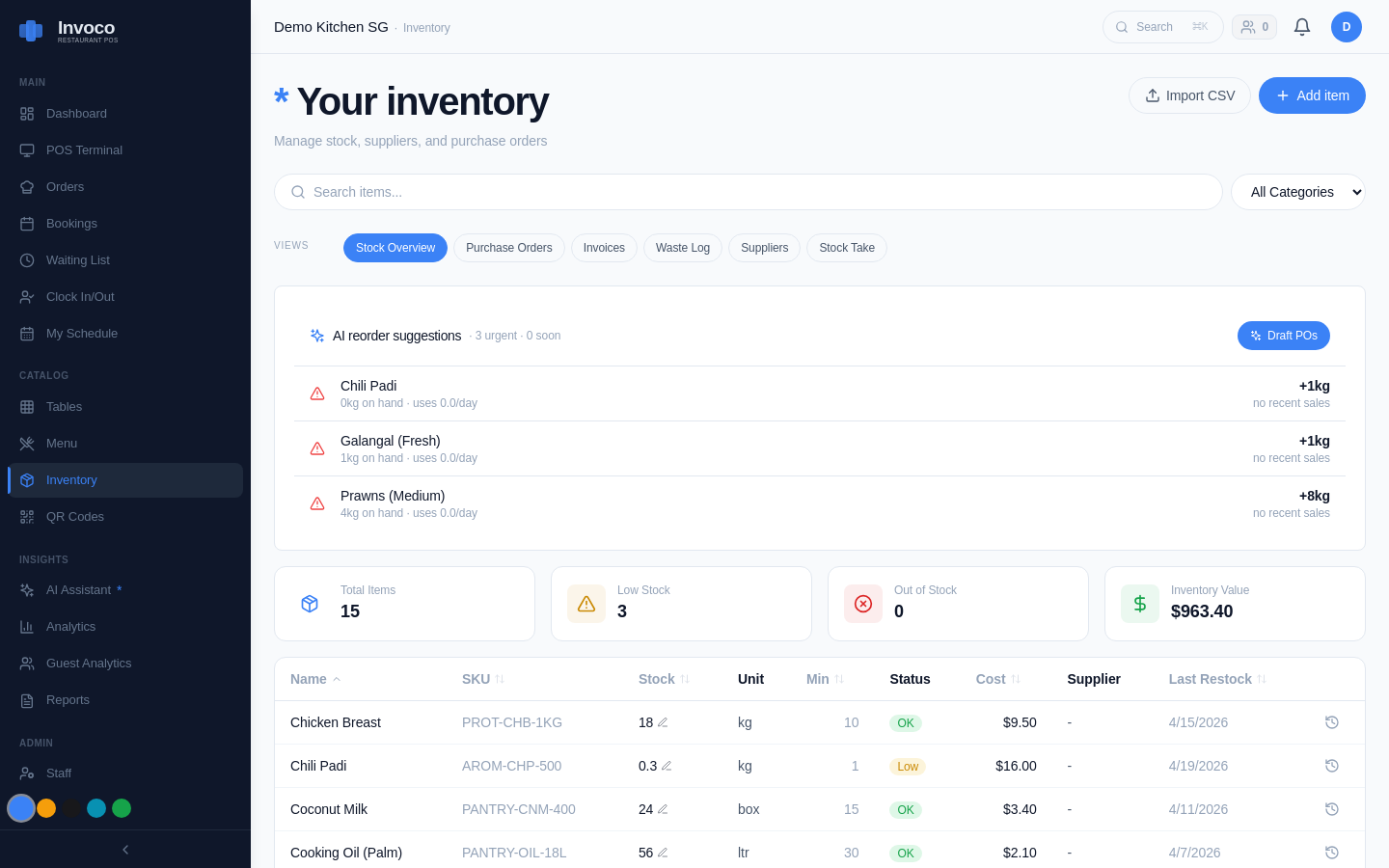The height and width of the screenshot is (868, 1389).
Task: Toggle the Stock Overview view selection
Action: click(395, 248)
